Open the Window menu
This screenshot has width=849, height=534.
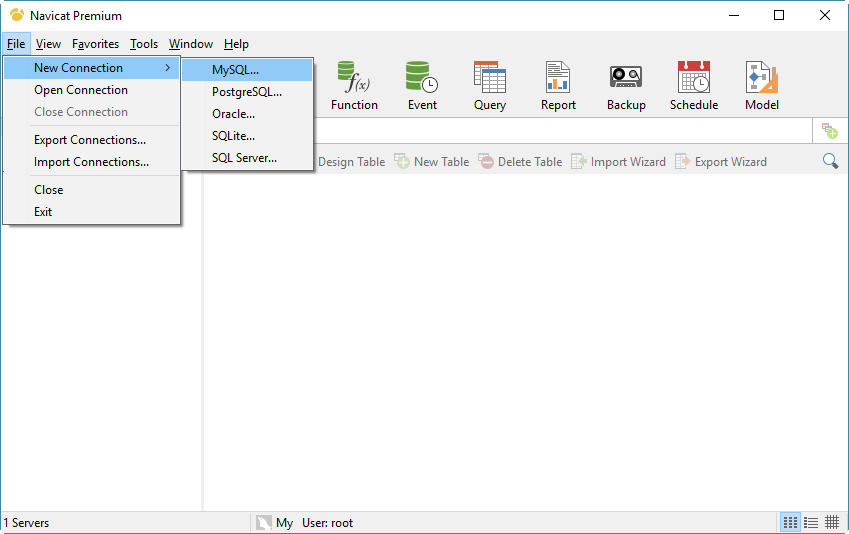click(x=191, y=44)
